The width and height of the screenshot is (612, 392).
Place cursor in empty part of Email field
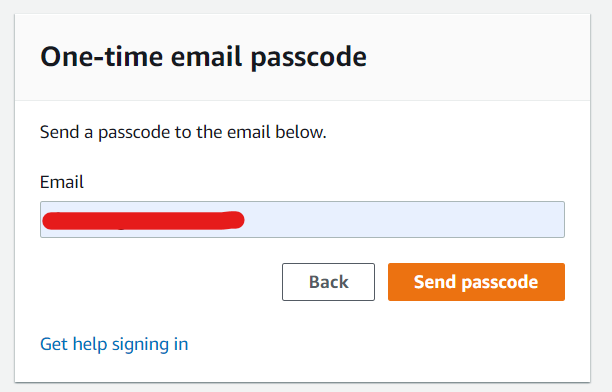tap(404, 219)
